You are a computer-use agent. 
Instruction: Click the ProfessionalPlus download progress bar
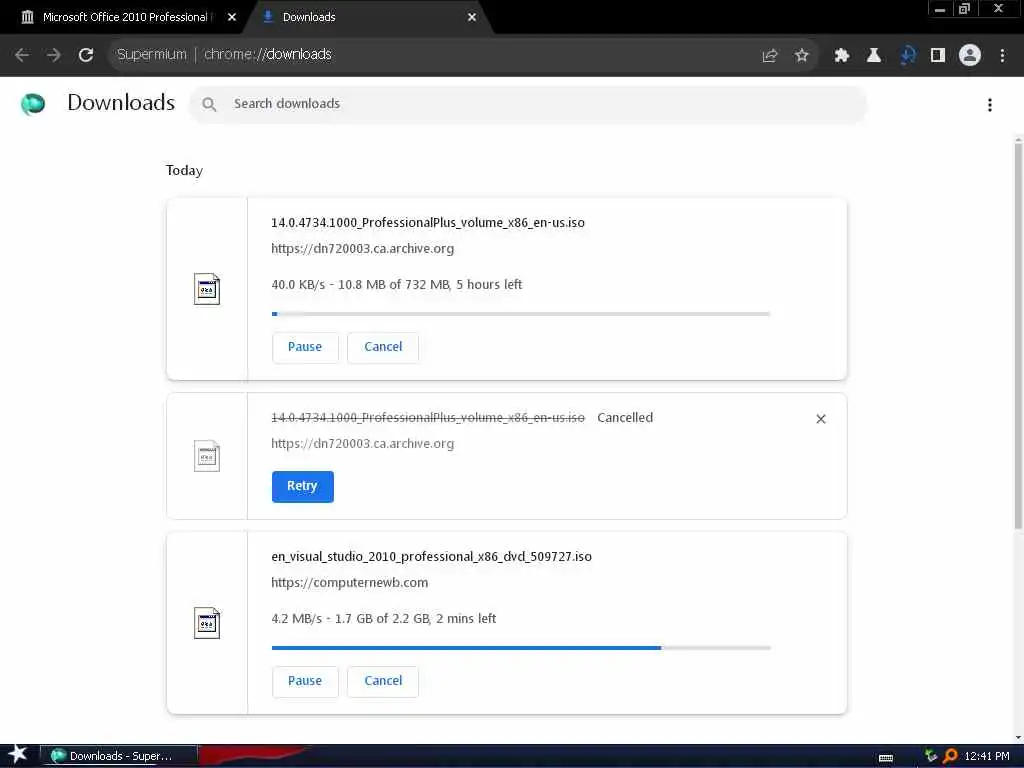pyautogui.click(x=521, y=314)
